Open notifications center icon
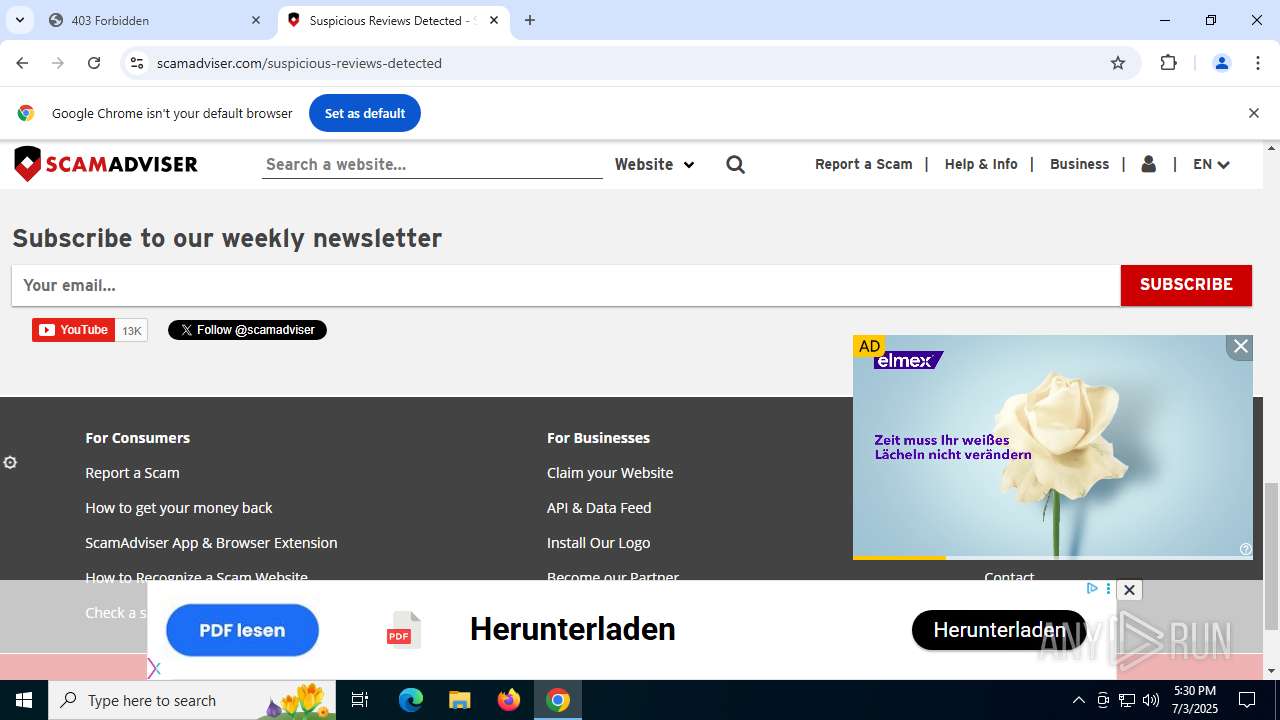 (1248, 700)
